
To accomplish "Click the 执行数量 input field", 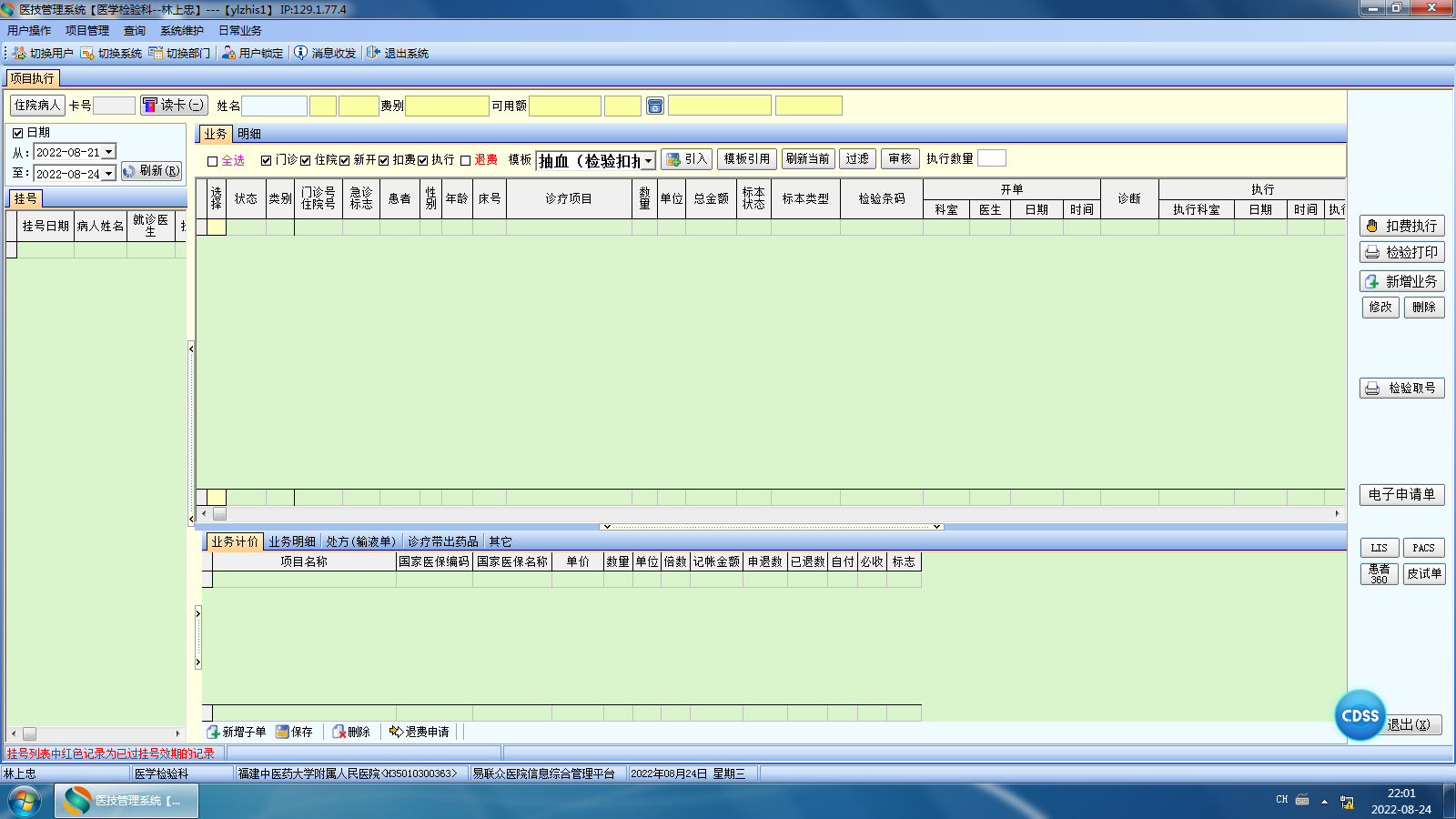I will click(991, 158).
